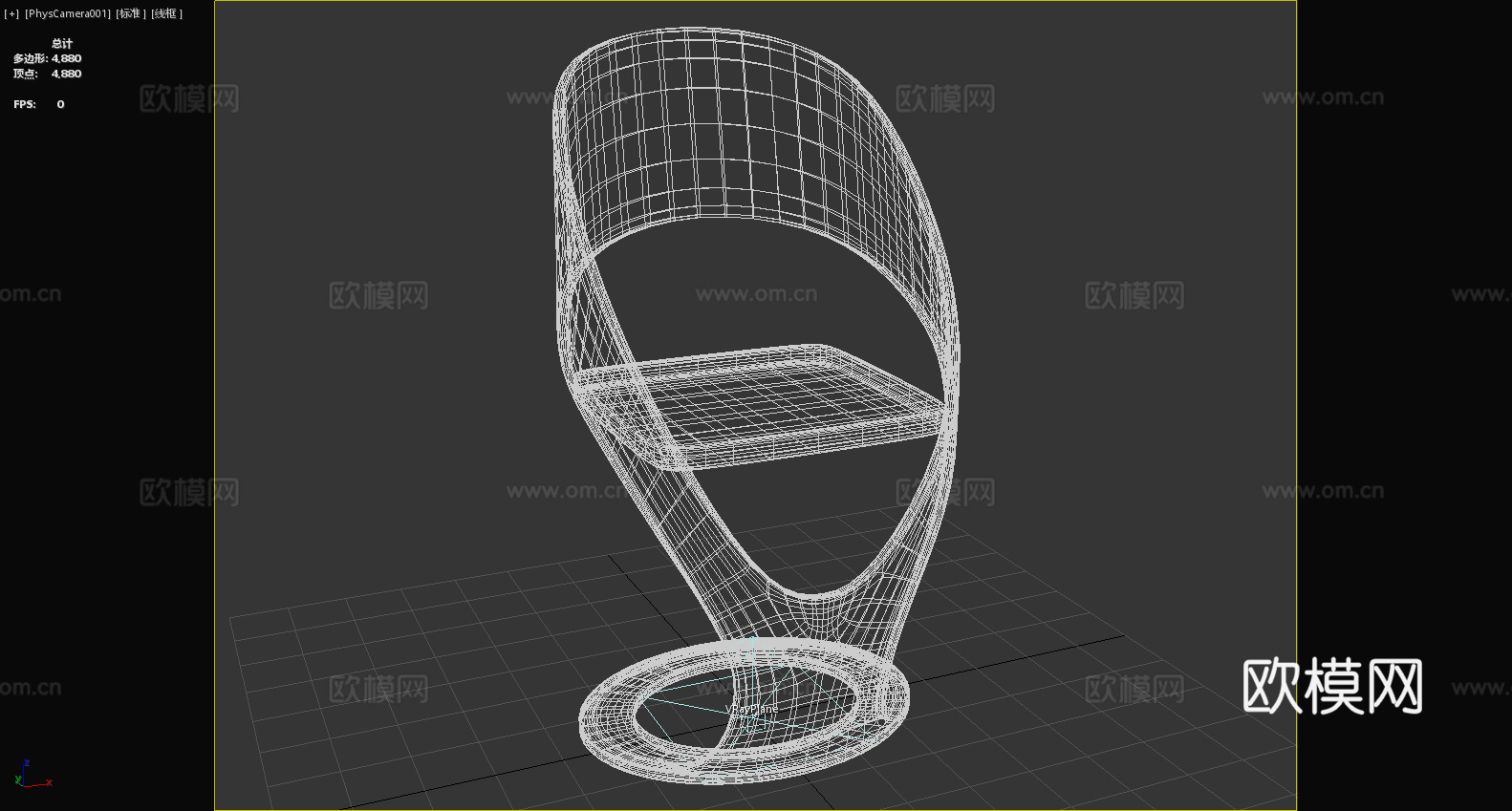Click the 总计 statistics heading
The image size is (1512, 811).
(62, 43)
